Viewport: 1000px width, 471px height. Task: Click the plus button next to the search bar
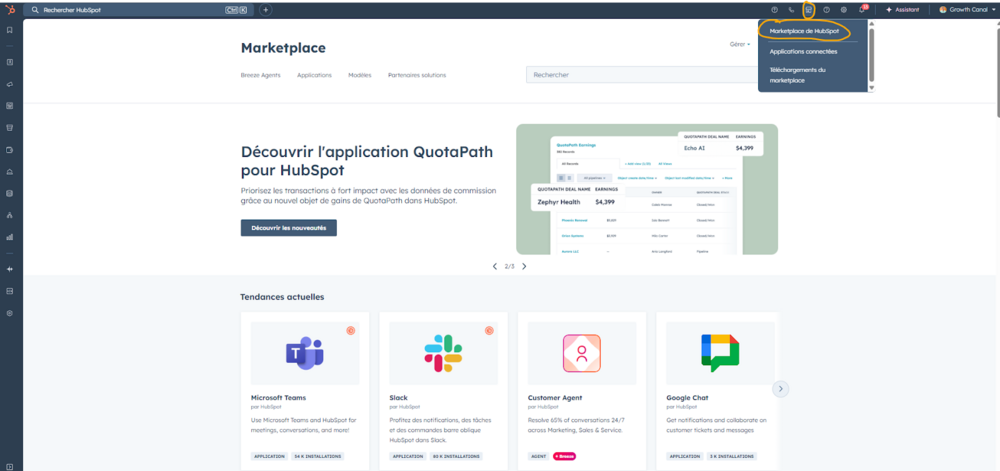click(266, 10)
